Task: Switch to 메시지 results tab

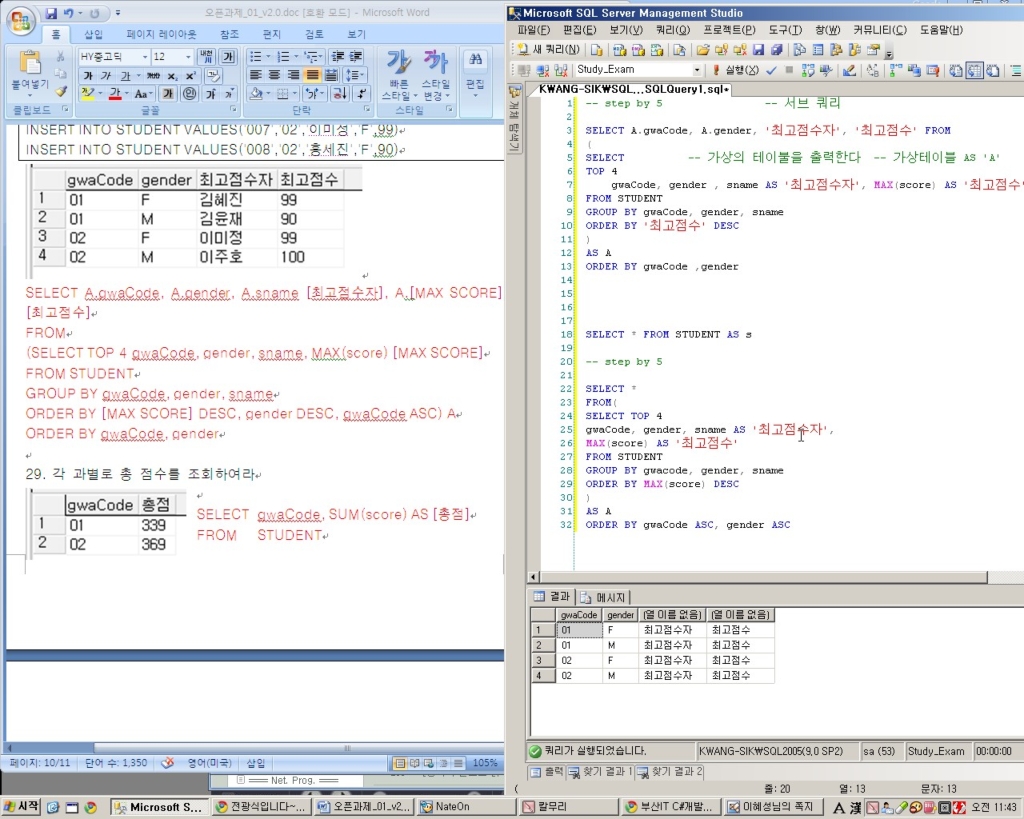Action: [603, 597]
